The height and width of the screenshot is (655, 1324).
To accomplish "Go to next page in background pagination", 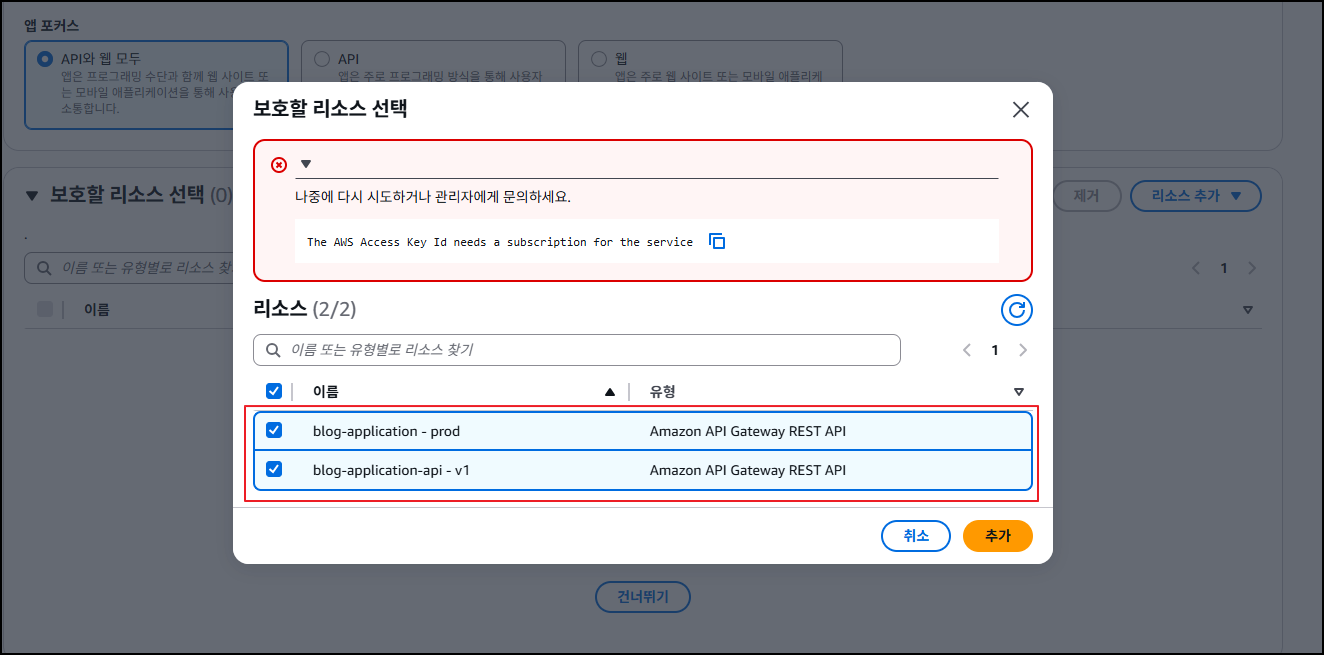I will pos(1252,268).
